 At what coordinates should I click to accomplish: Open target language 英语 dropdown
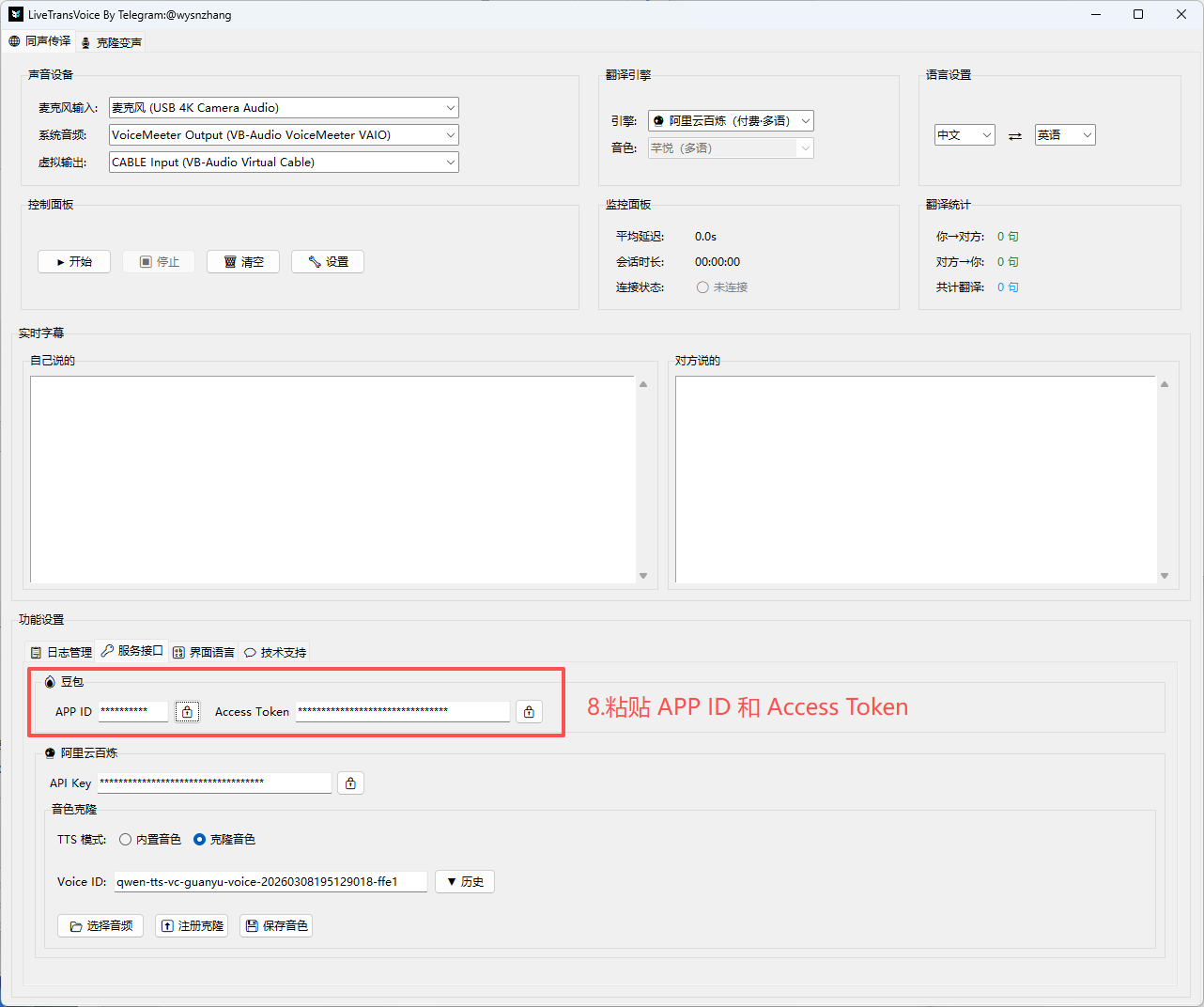1065,135
